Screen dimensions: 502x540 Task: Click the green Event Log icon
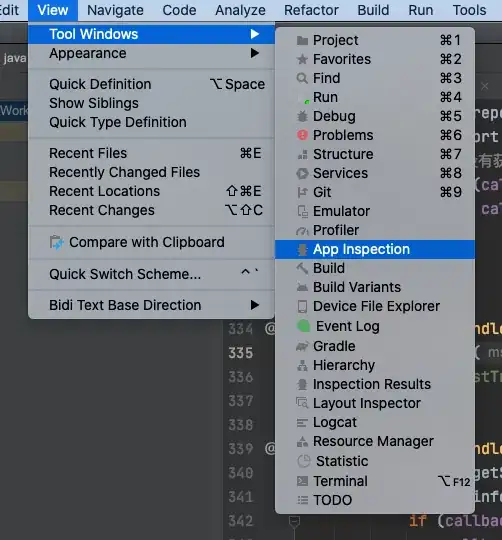point(303,326)
